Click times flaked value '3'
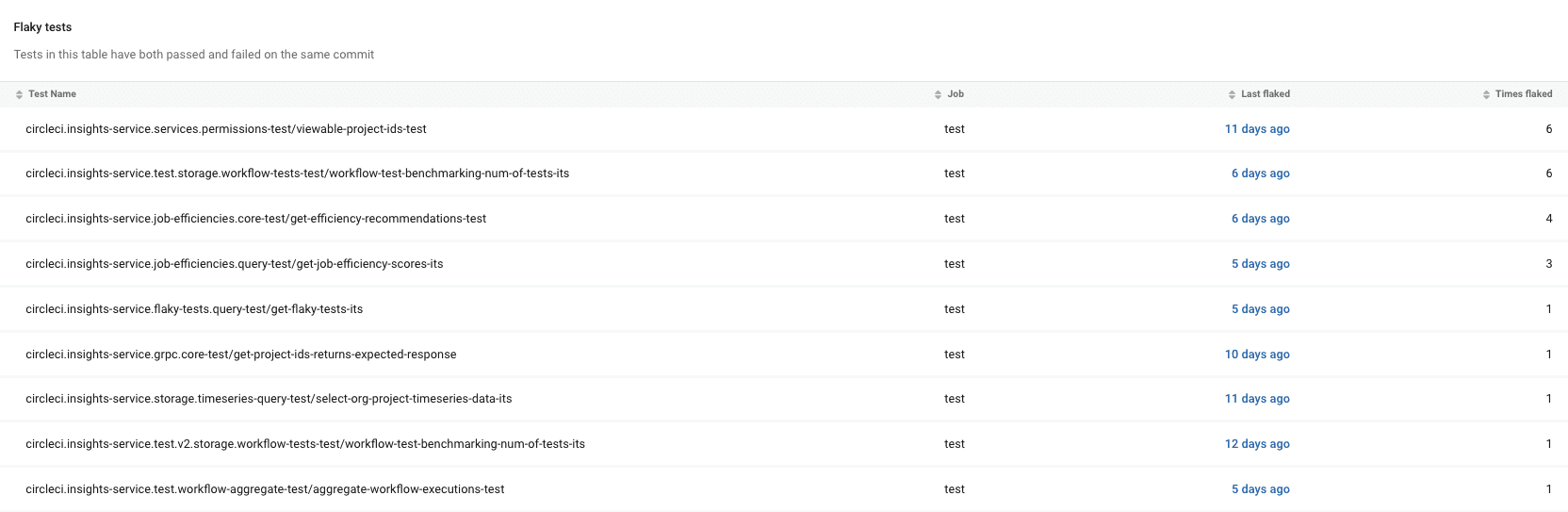 [1548, 264]
